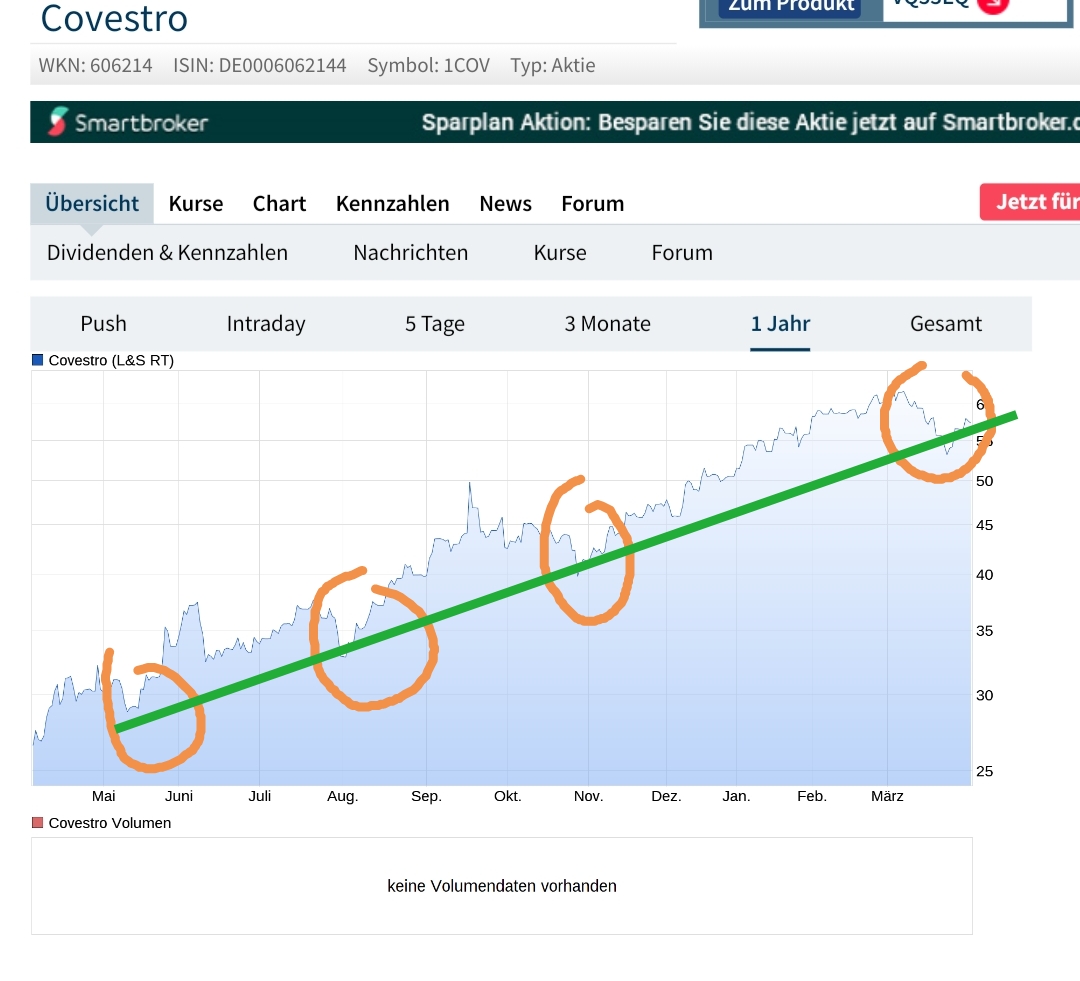
Task: Open the Forum sub-navigation link
Action: 682,253
